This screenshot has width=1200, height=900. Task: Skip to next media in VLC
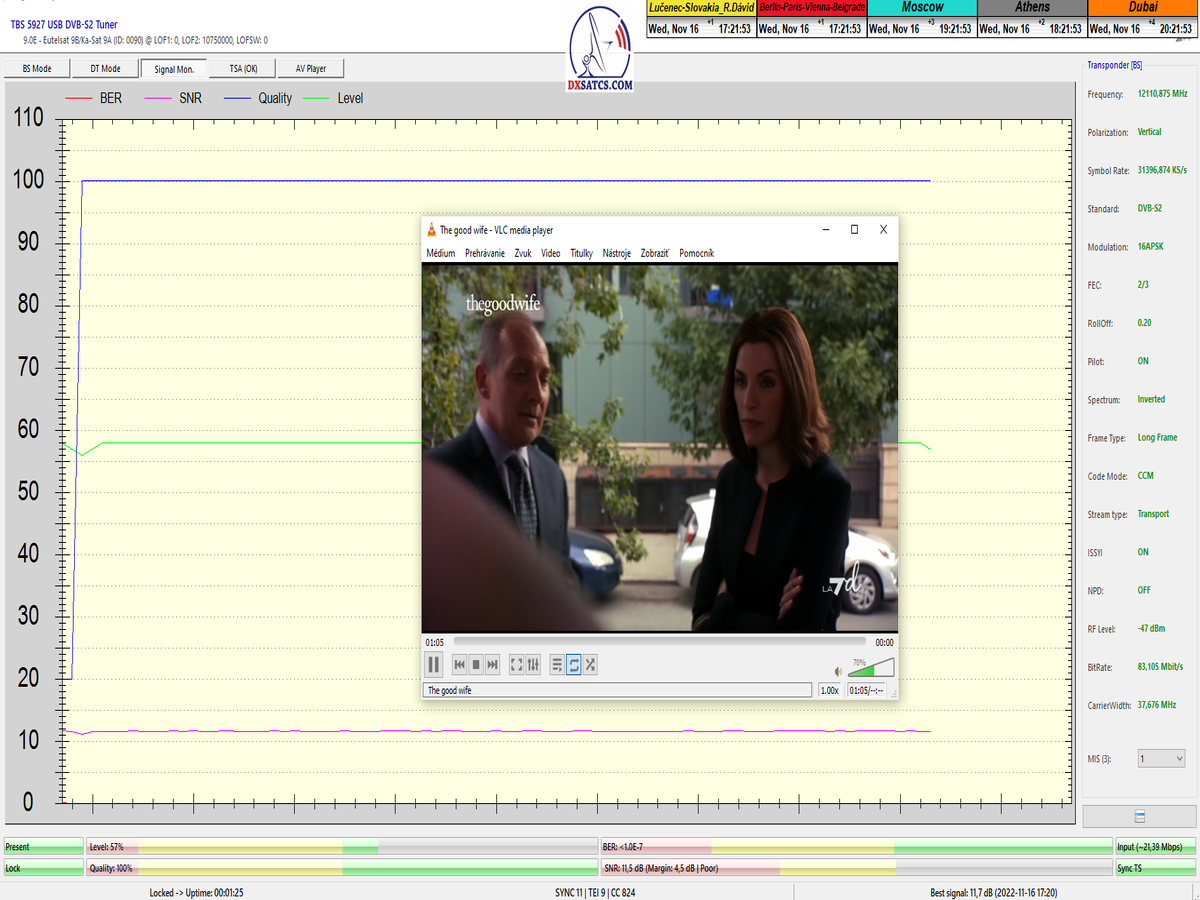click(493, 664)
